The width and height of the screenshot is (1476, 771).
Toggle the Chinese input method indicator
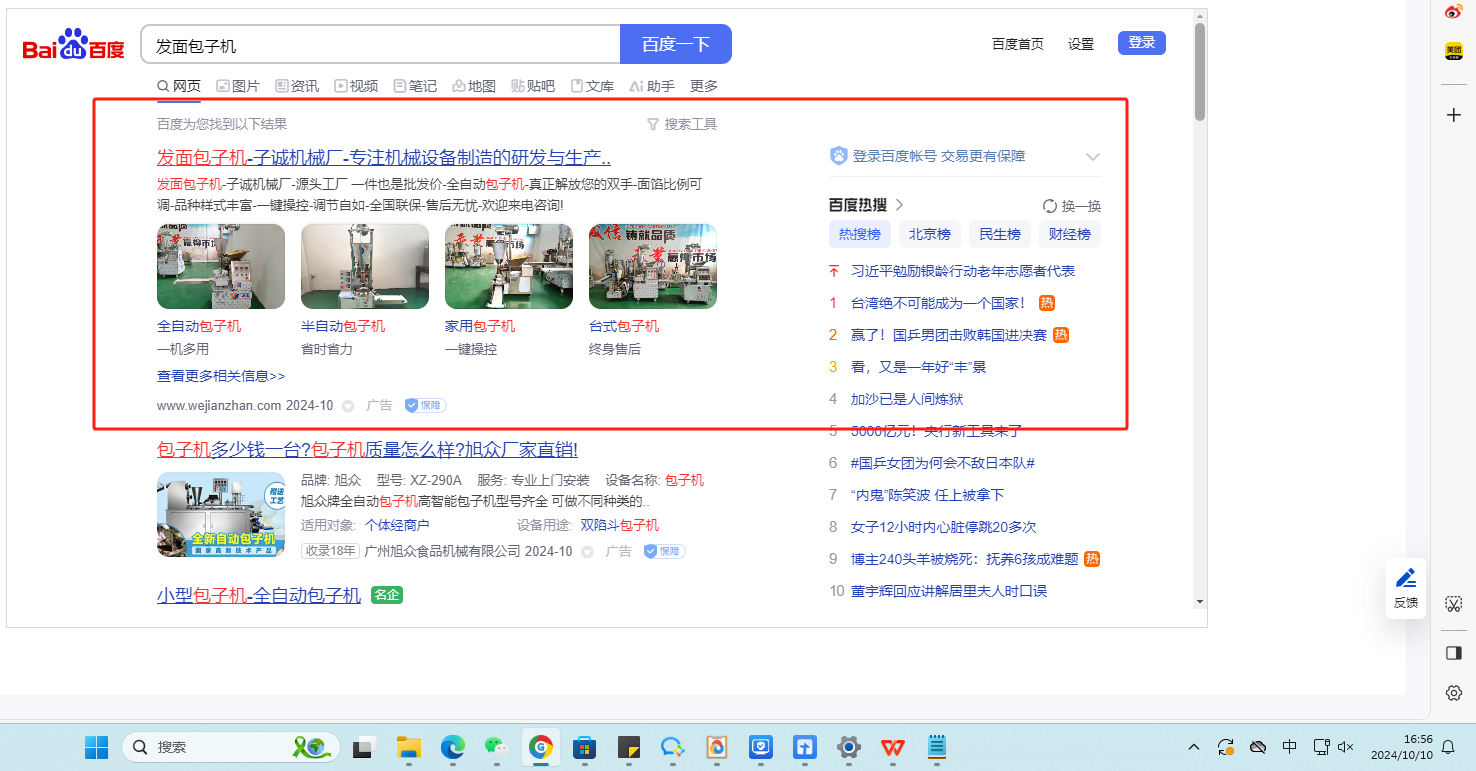(x=1290, y=747)
